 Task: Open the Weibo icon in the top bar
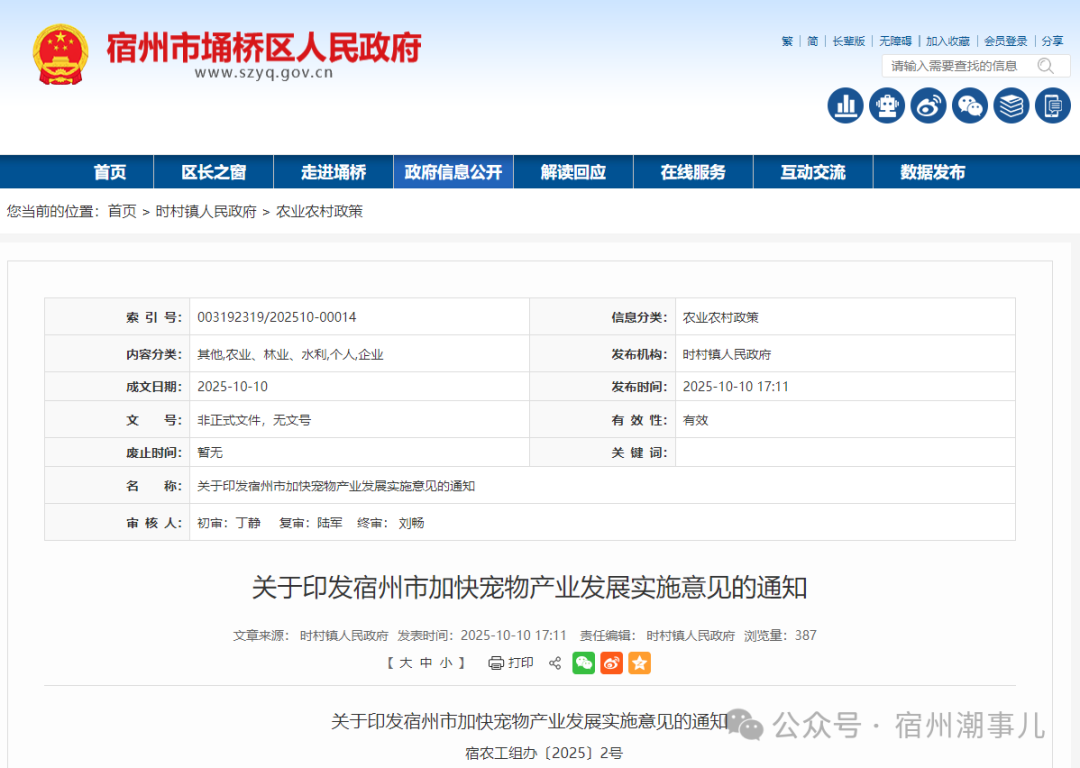[928, 105]
